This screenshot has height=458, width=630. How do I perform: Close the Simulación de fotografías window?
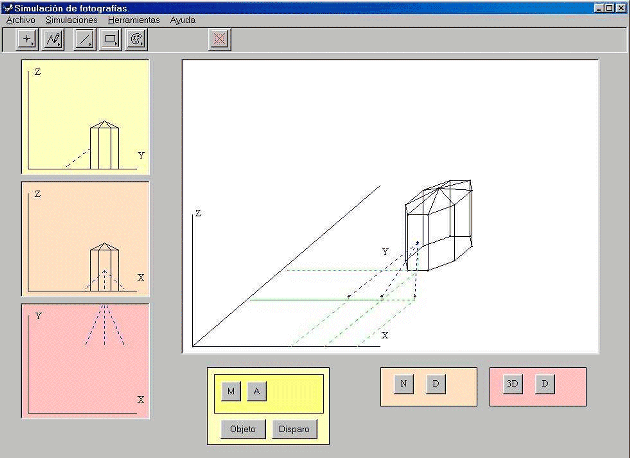coord(620,8)
